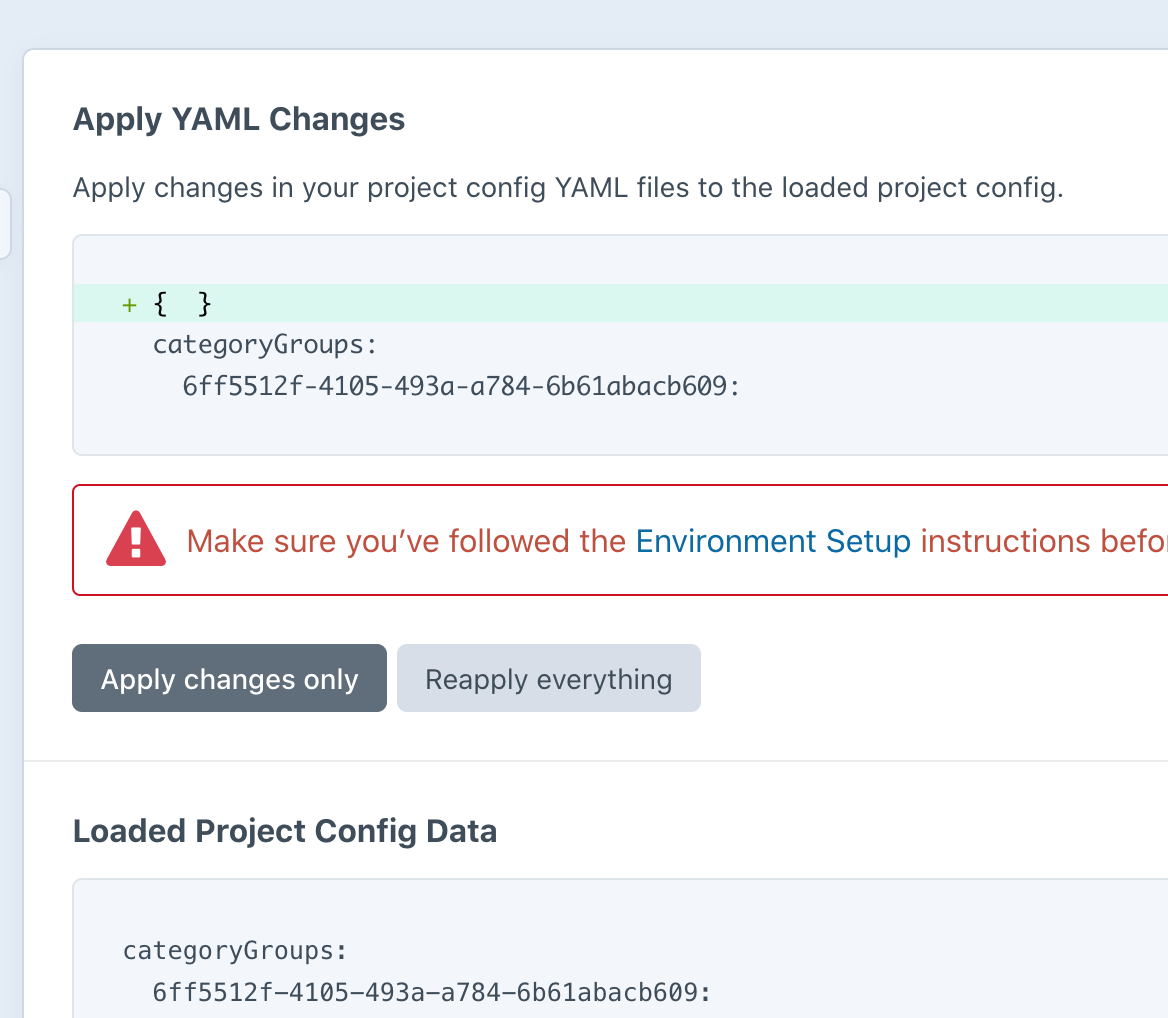
Task: Select the UUID line in Loaded Project Config Data
Action: 432,992
